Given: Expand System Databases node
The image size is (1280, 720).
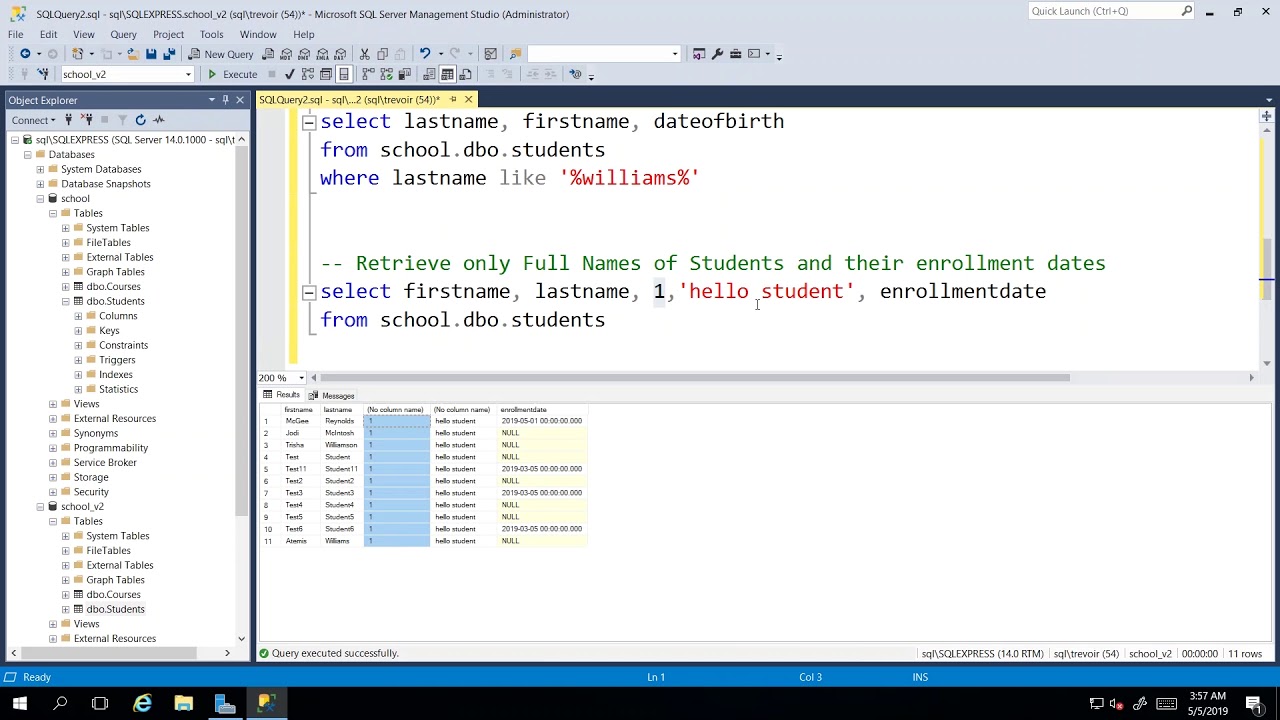Looking at the screenshot, I should tap(40, 169).
